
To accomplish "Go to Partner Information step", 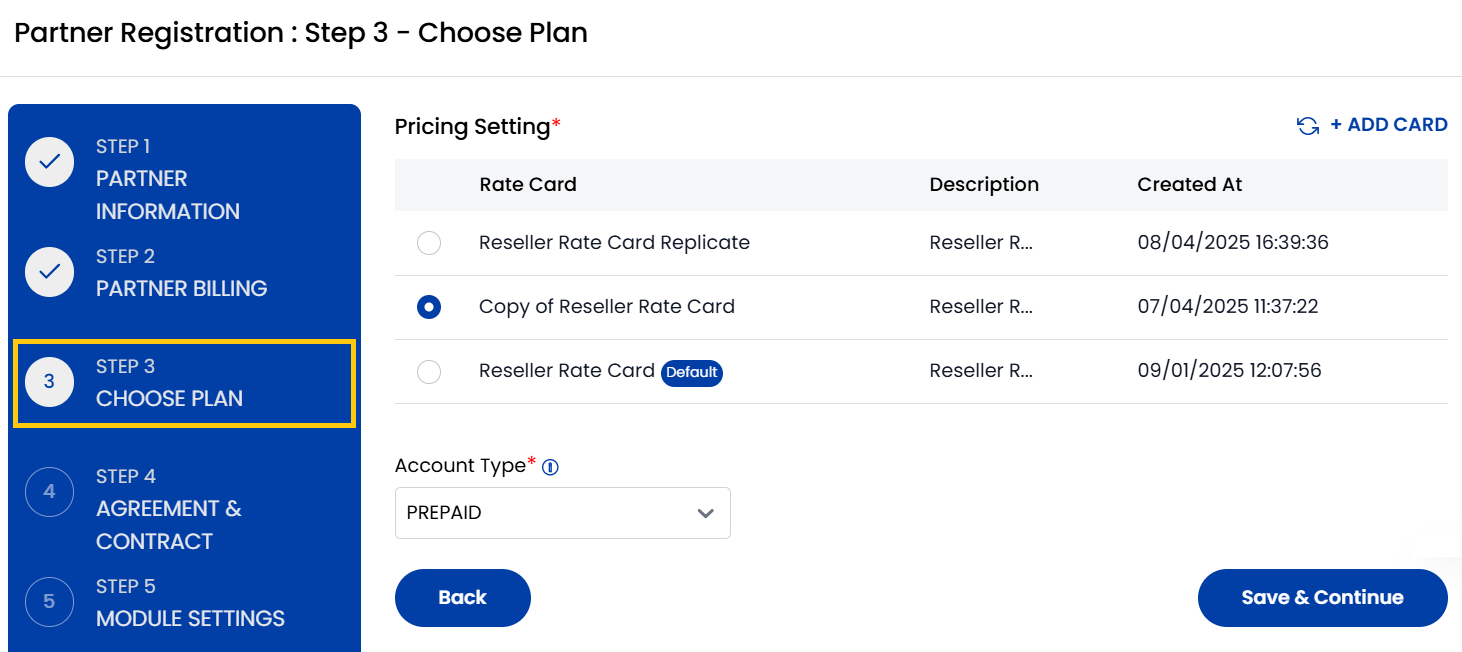I will tap(167, 195).
